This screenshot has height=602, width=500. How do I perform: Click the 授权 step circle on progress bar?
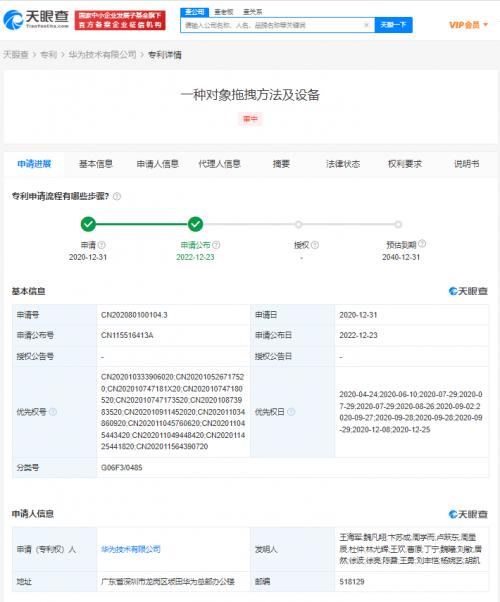[298, 224]
